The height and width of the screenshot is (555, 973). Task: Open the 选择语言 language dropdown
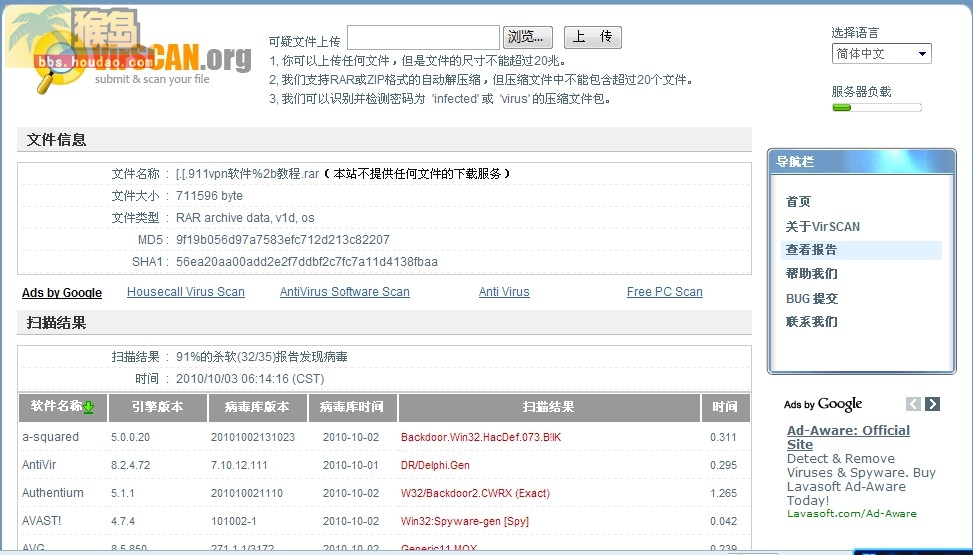click(x=881, y=54)
